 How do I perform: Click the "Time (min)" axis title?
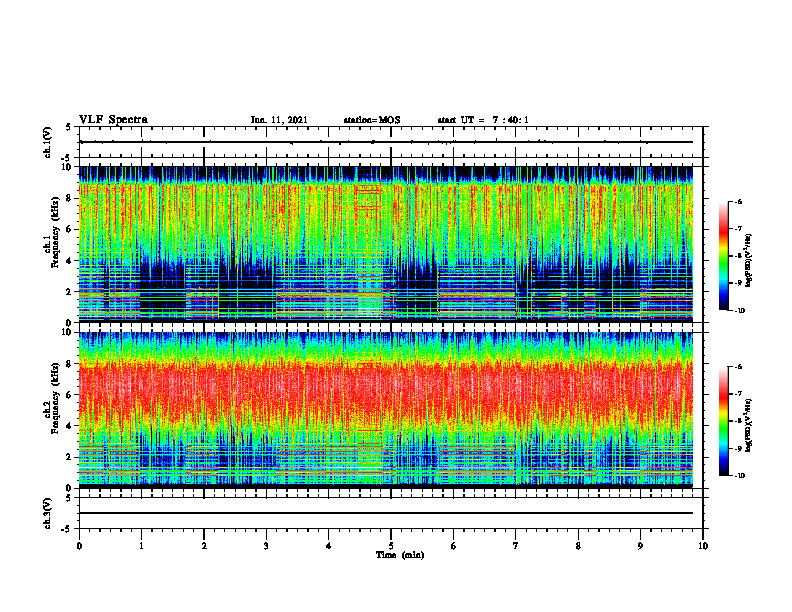(400, 555)
